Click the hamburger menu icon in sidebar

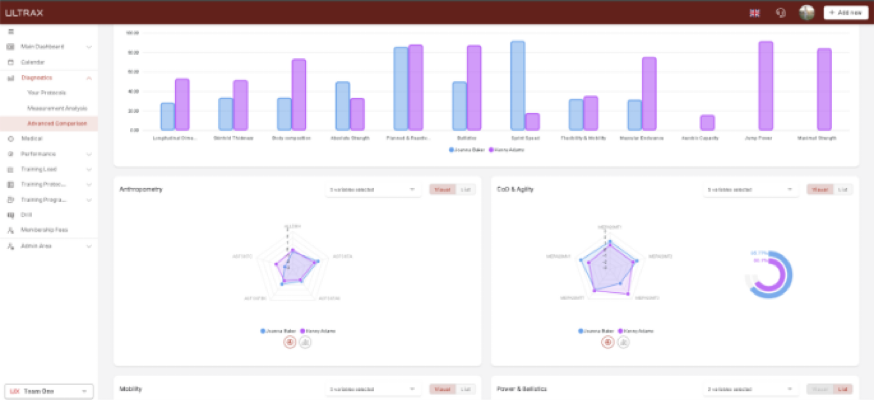(10, 32)
